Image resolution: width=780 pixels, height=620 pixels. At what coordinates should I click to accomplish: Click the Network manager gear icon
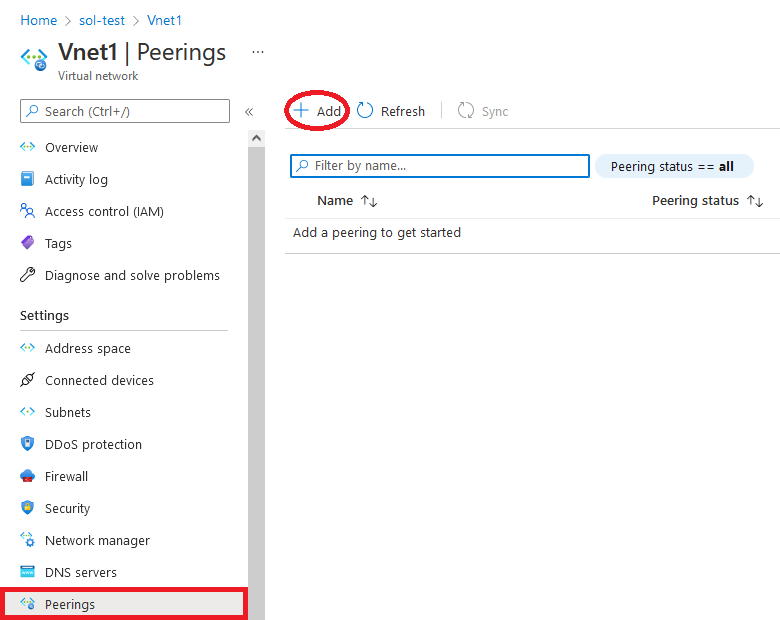click(27, 539)
